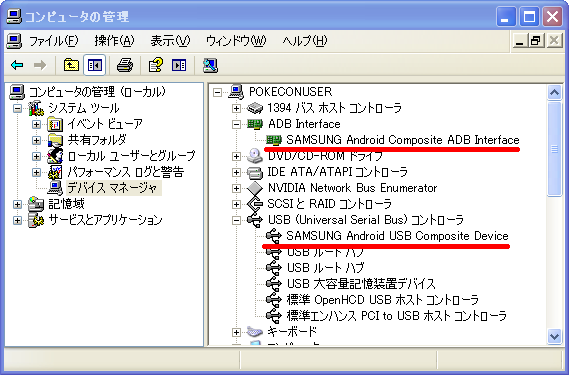
Task: Collapse the USB (Universal Serial Bus) コントローラ node
Action: click(x=236, y=220)
